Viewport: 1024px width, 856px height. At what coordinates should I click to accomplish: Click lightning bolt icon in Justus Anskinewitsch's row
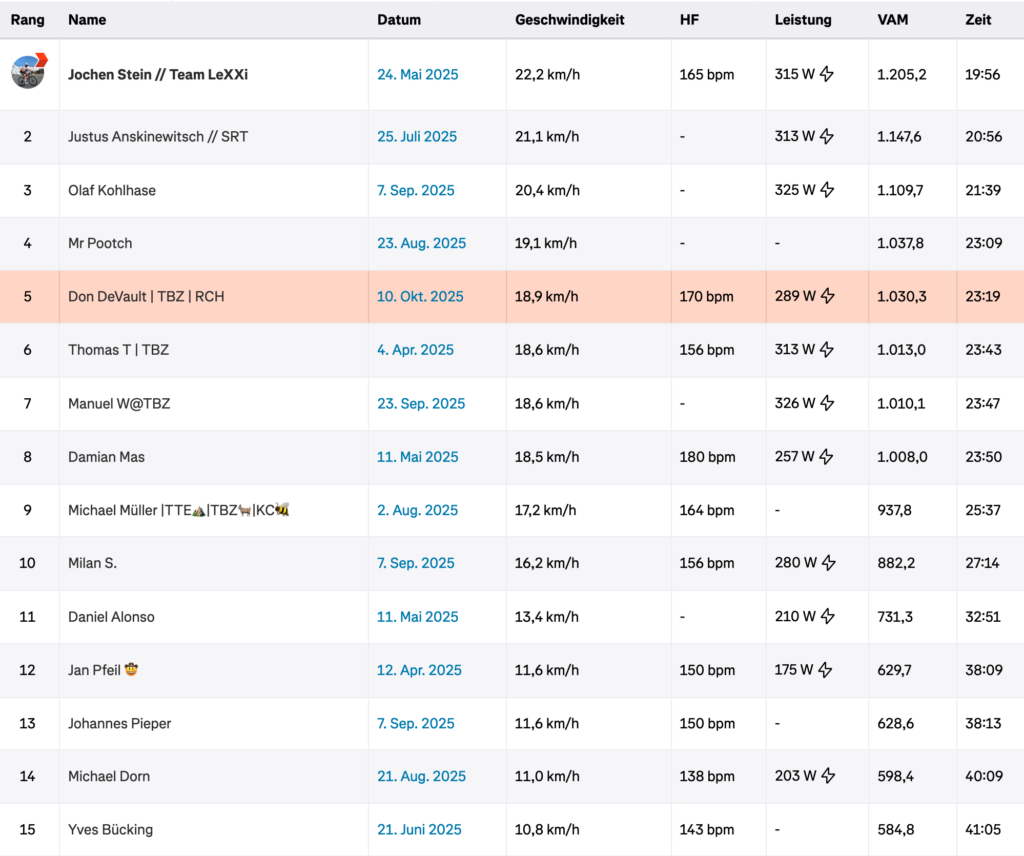[827, 137]
